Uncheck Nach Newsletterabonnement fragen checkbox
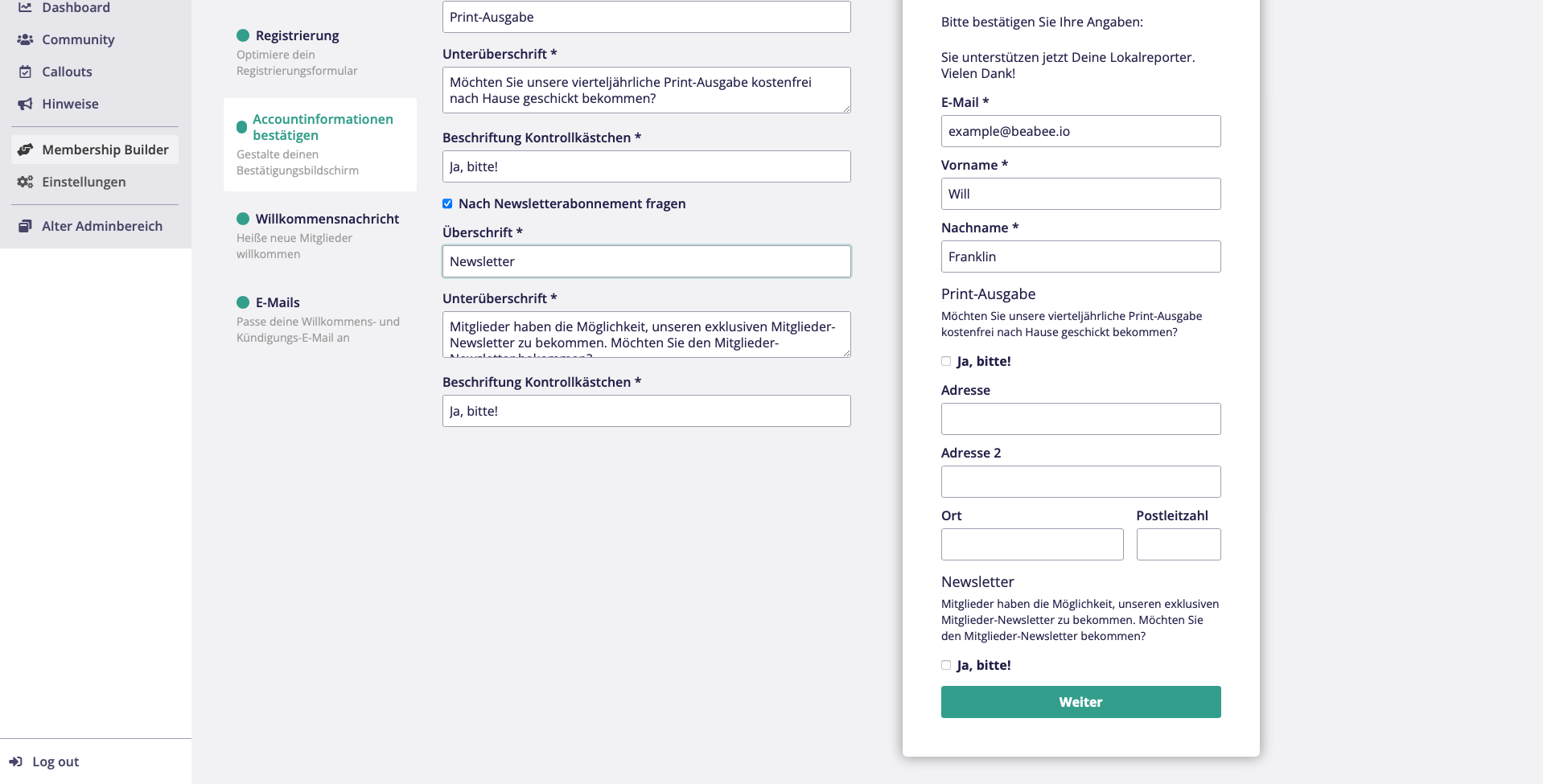Screen dimensions: 1543x784 pyautogui.click(x=447, y=203)
